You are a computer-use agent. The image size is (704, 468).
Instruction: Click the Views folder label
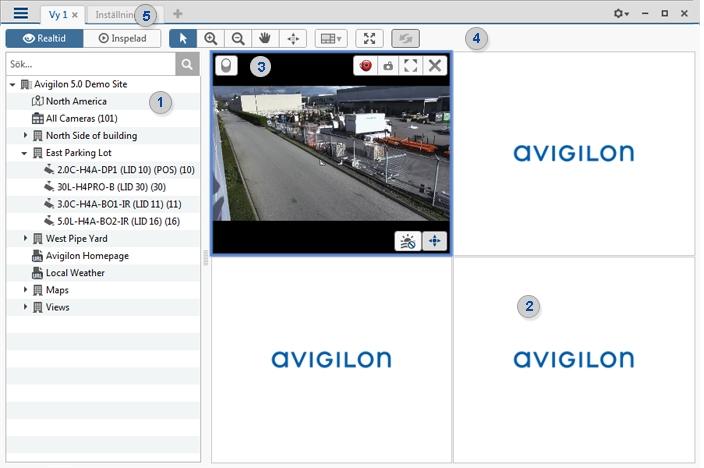click(x=57, y=307)
